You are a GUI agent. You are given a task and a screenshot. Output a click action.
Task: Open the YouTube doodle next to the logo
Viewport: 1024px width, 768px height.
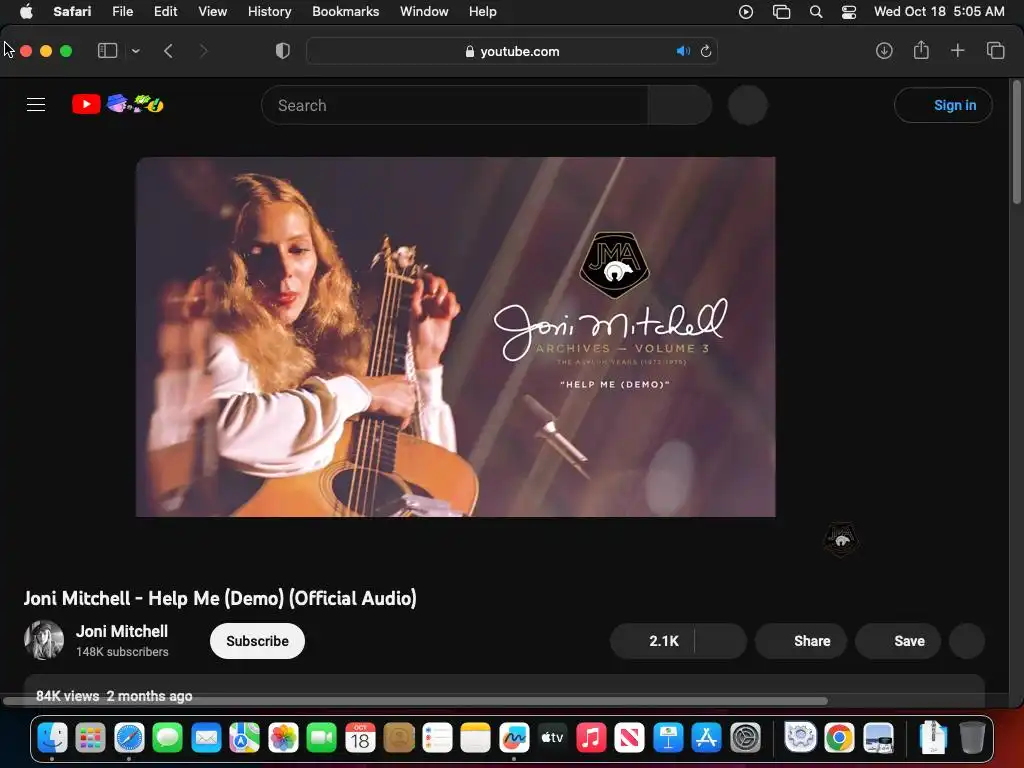tap(135, 103)
